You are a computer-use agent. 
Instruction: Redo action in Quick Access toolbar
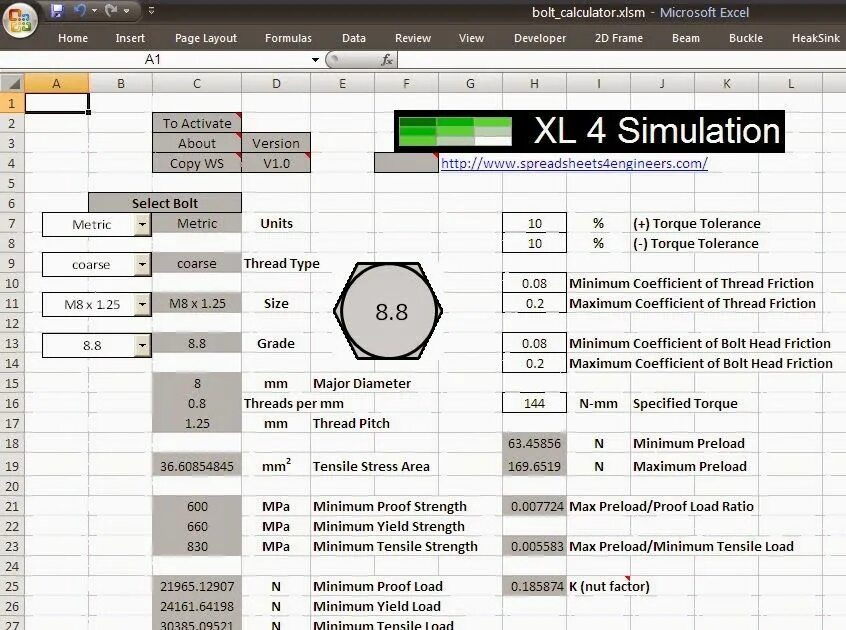coord(112,10)
